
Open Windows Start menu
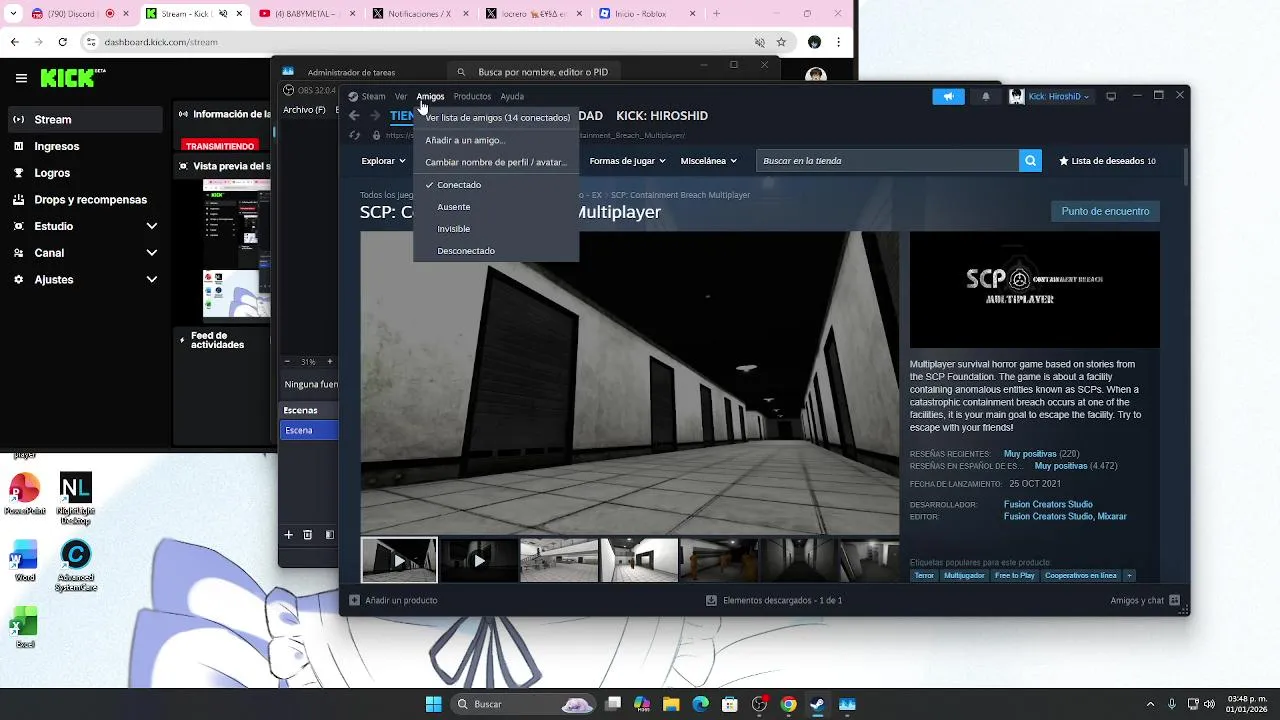[433, 704]
